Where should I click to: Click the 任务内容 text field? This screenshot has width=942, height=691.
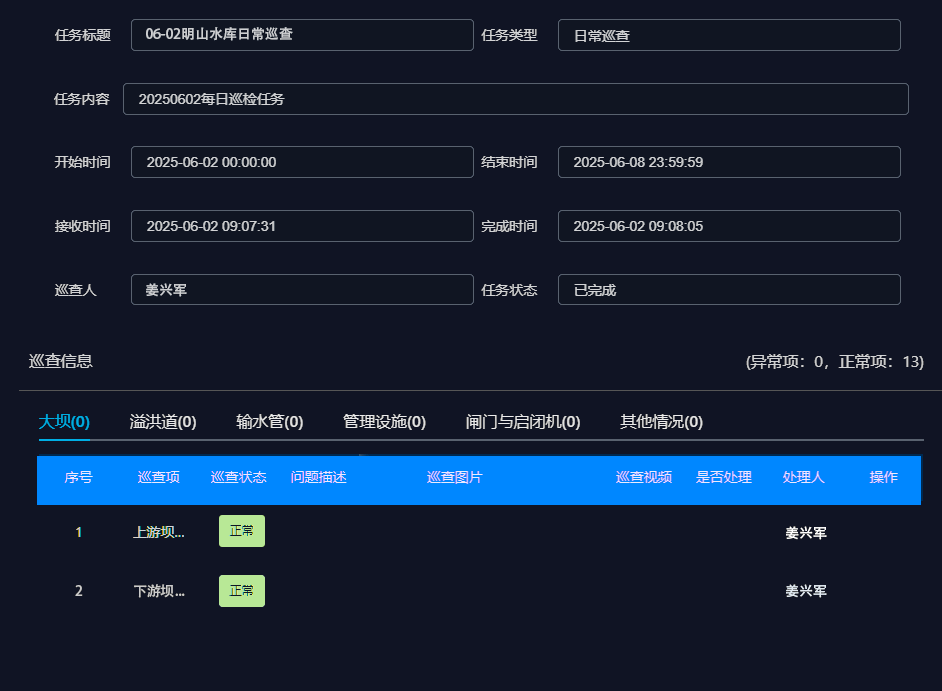(515, 99)
